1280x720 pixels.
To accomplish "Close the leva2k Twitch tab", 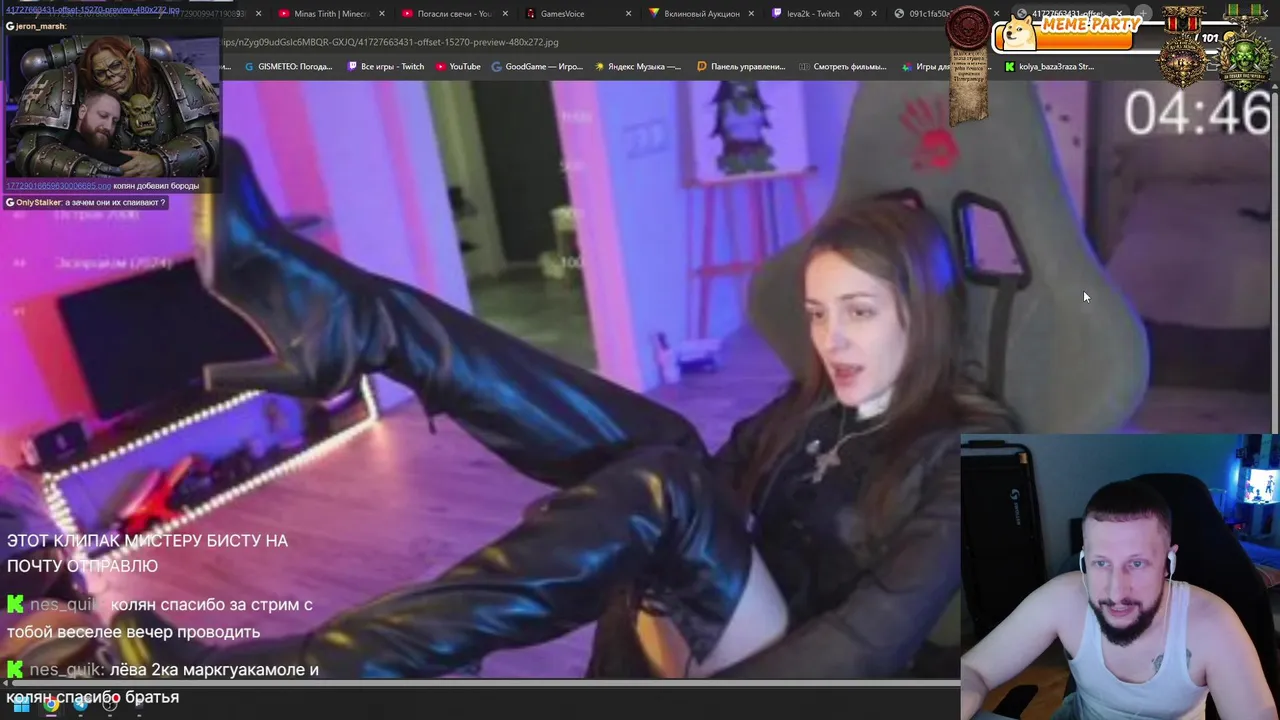I will (874, 14).
